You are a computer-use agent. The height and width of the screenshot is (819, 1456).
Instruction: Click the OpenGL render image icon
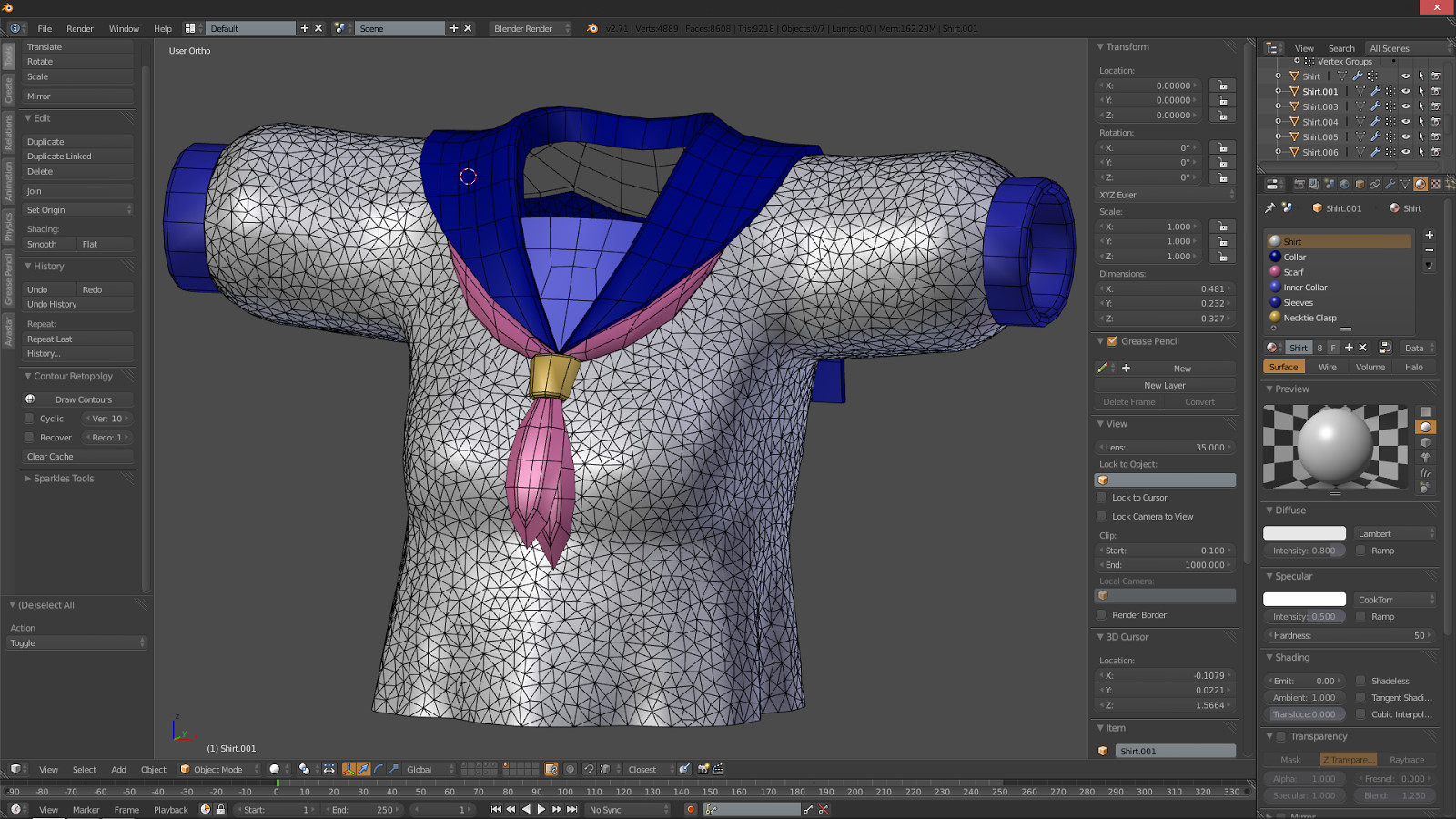pos(703,769)
